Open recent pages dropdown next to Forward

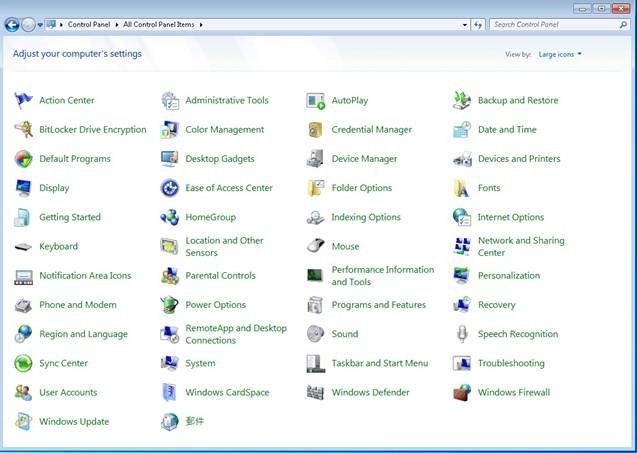(40, 25)
